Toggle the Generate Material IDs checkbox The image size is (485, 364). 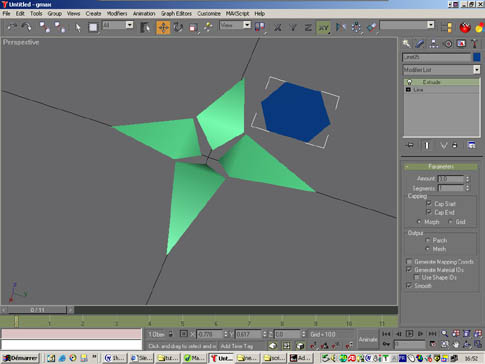click(x=409, y=269)
